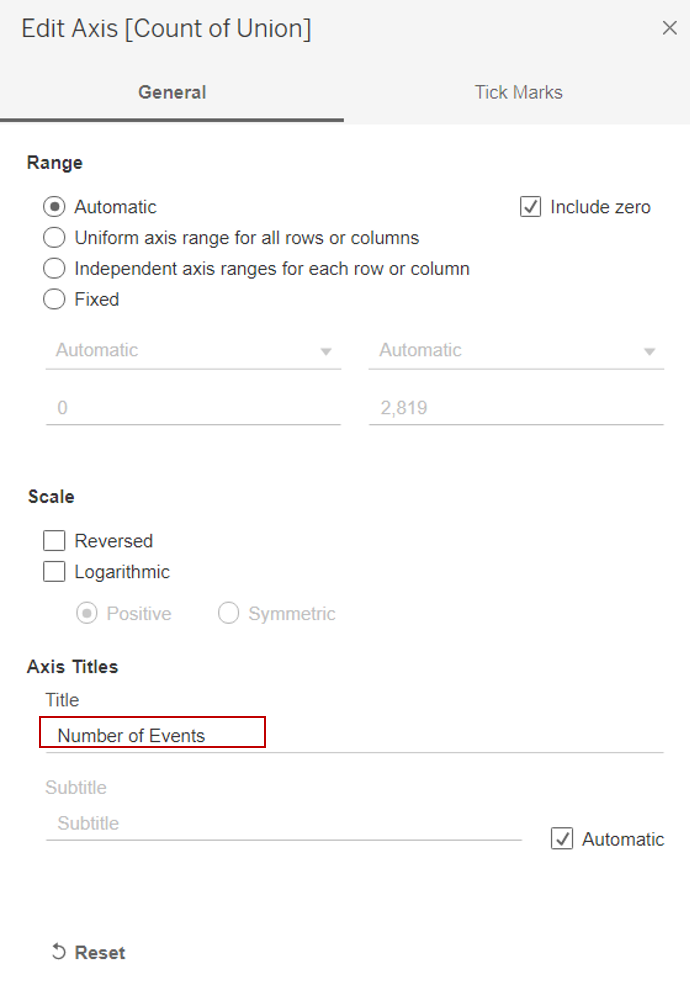
Task: Click the Reset undo arrow icon
Action: click(x=58, y=952)
